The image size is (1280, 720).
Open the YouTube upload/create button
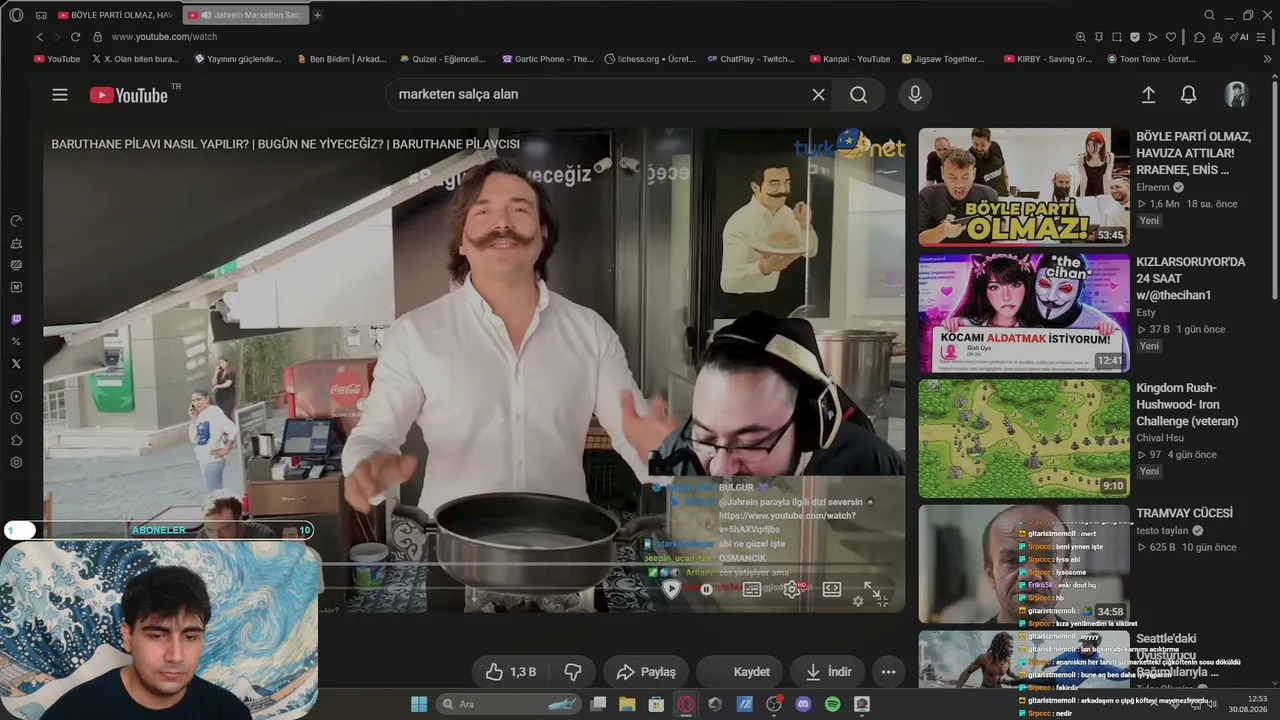1148,95
